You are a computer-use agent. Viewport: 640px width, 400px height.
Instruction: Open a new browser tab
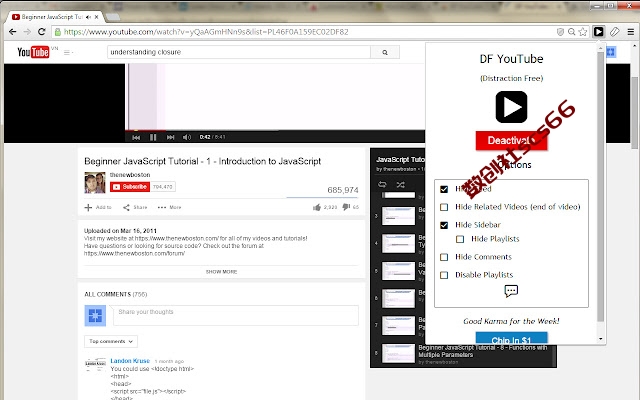pos(113,17)
